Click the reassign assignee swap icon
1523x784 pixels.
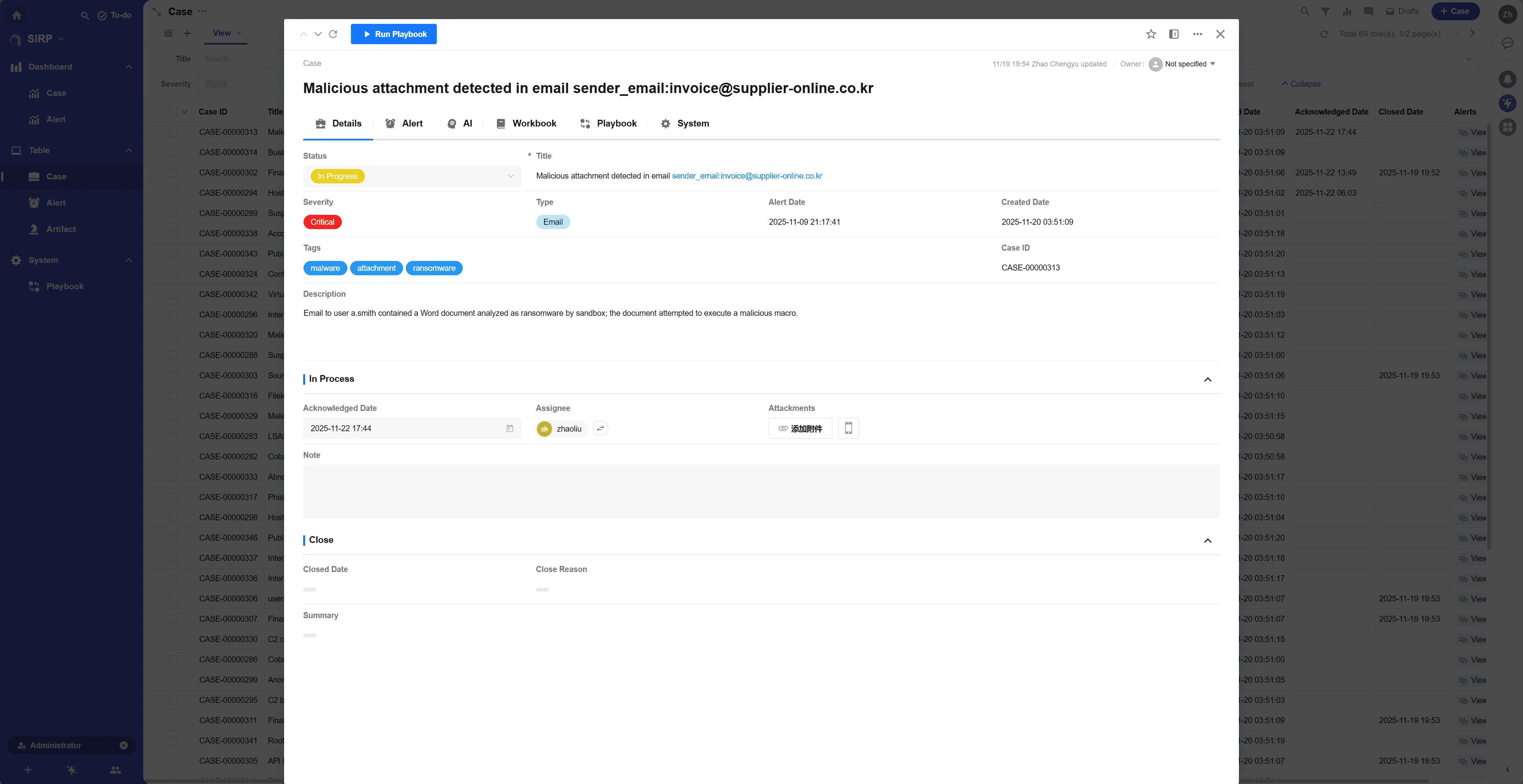(x=600, y=429)
